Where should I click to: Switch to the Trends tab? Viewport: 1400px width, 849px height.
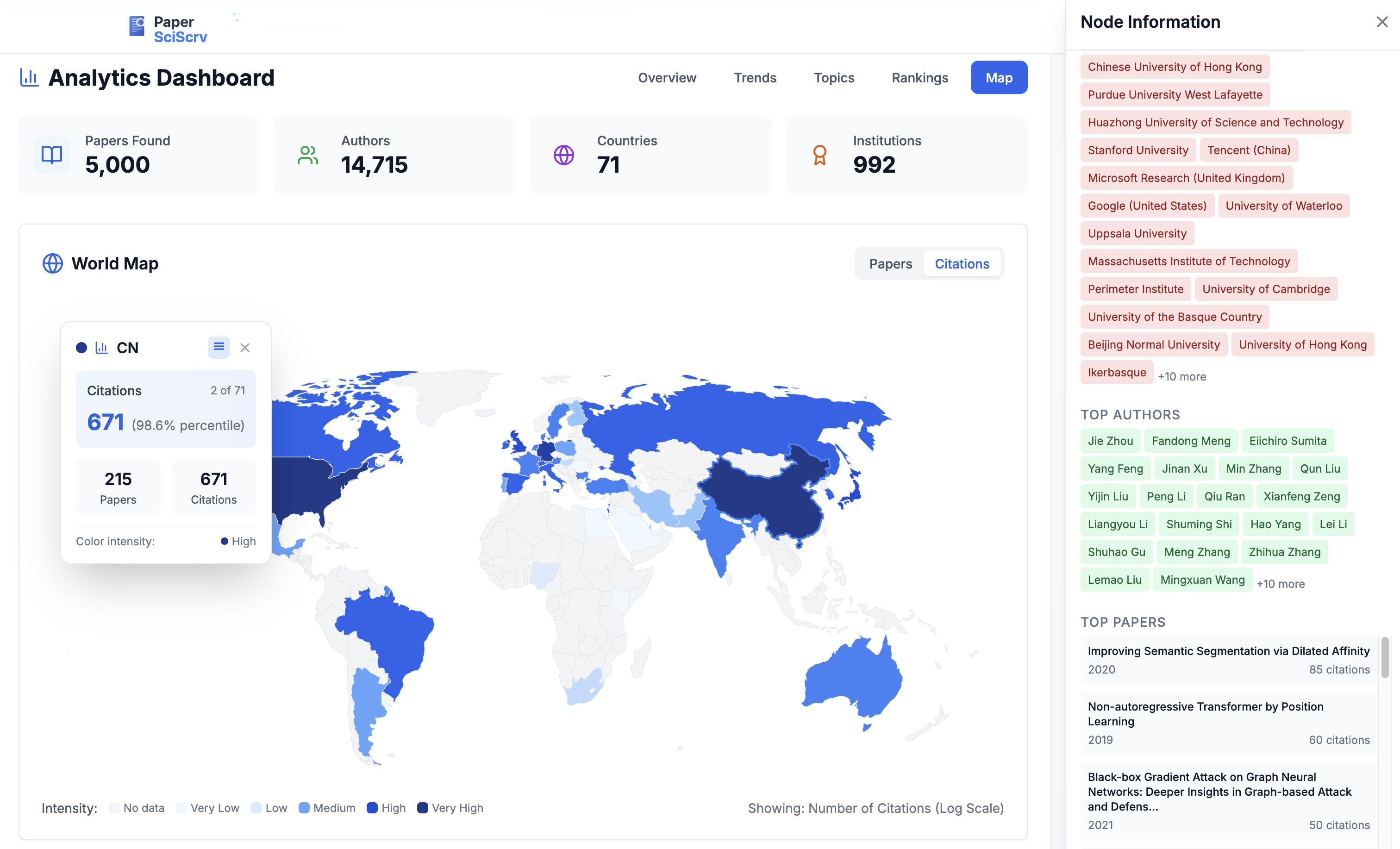click(x=755, y=77)
